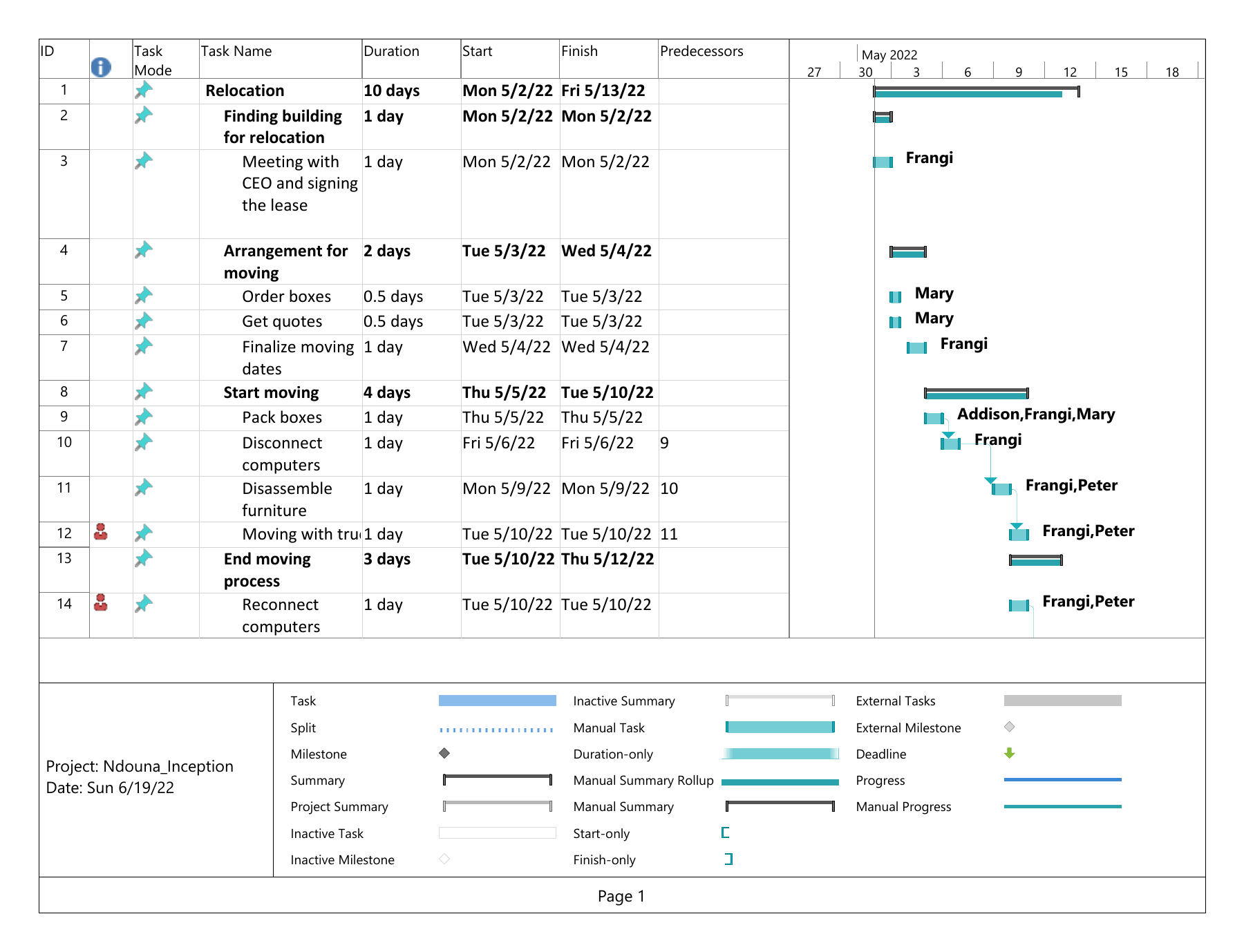Click the red overallocated resource icon in row 12

(101, 532)
